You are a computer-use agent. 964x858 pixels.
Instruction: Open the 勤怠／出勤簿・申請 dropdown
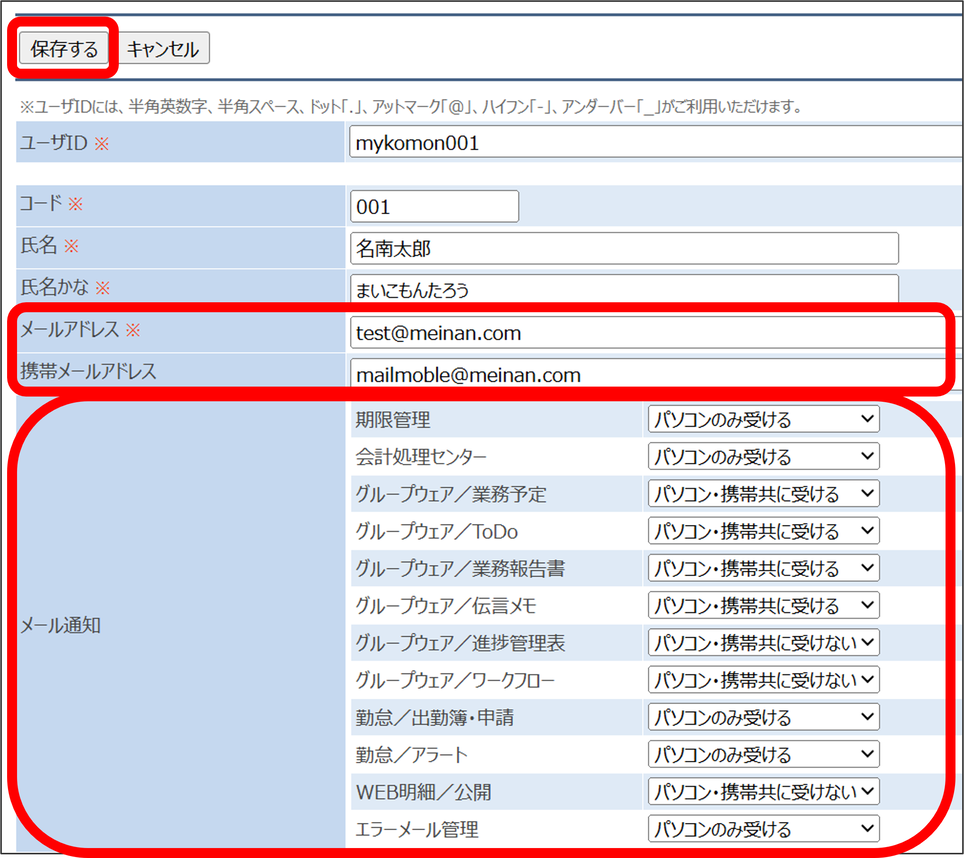click(x=763, y=717)
